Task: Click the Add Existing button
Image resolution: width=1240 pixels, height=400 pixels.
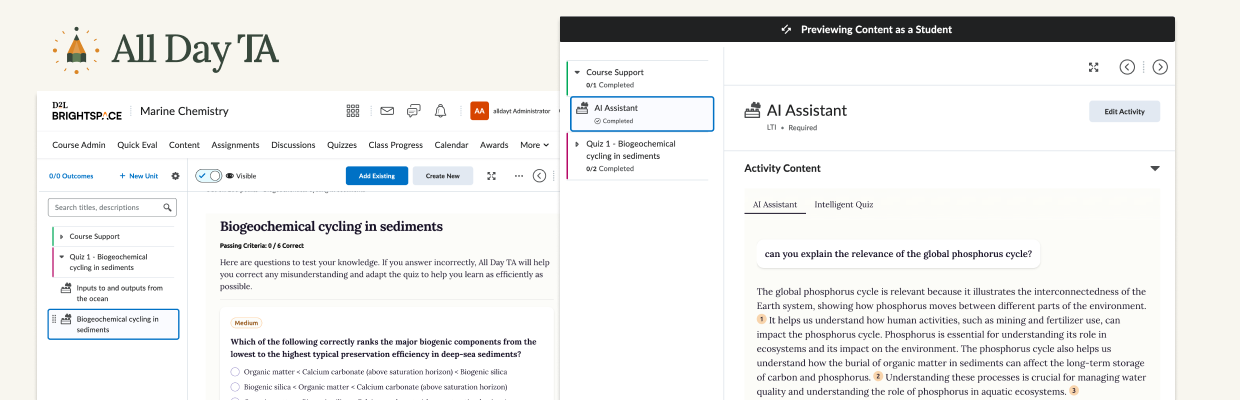Action: 377,176
